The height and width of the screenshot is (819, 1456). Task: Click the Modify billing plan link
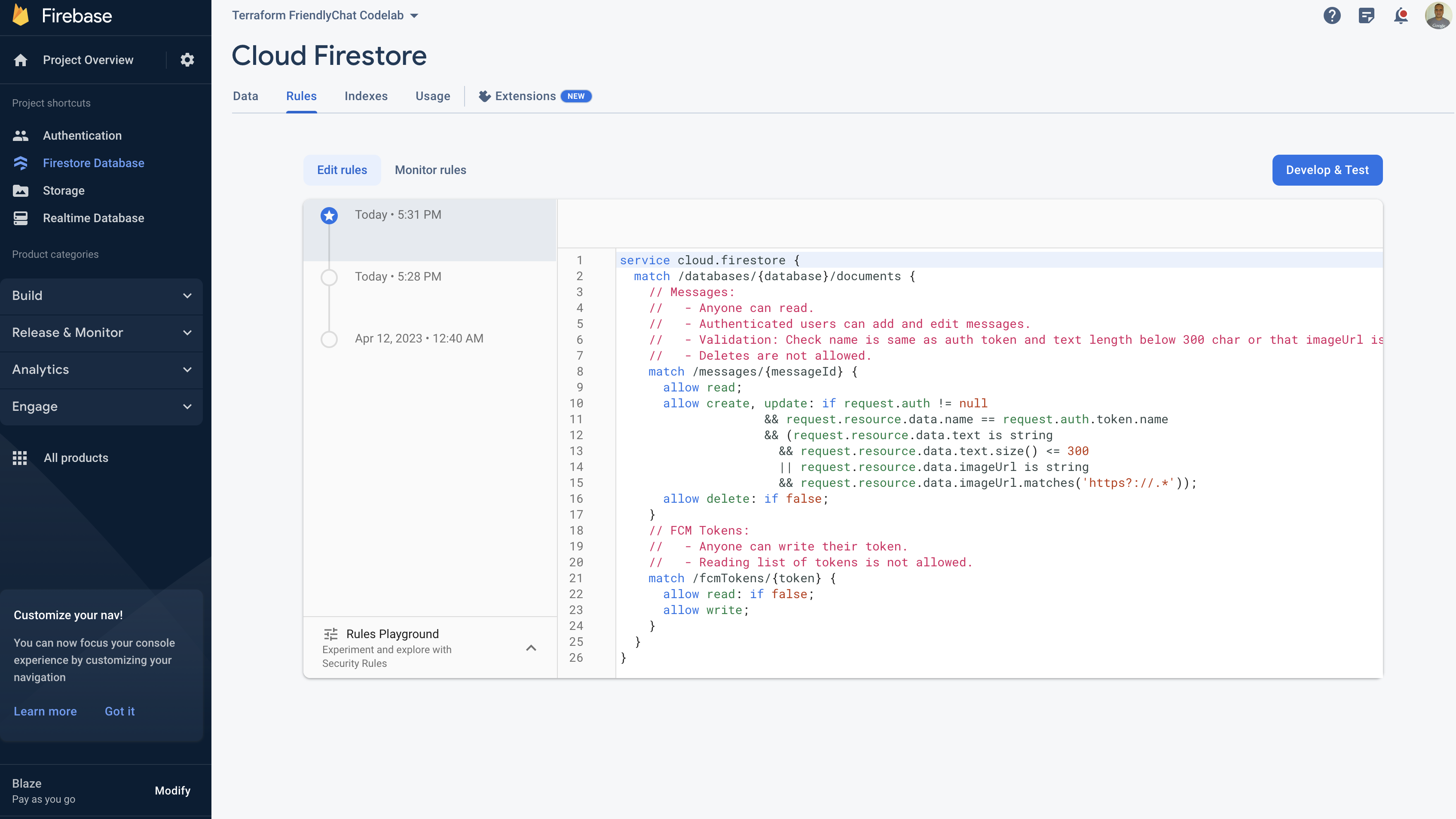(x=172, y=791)
